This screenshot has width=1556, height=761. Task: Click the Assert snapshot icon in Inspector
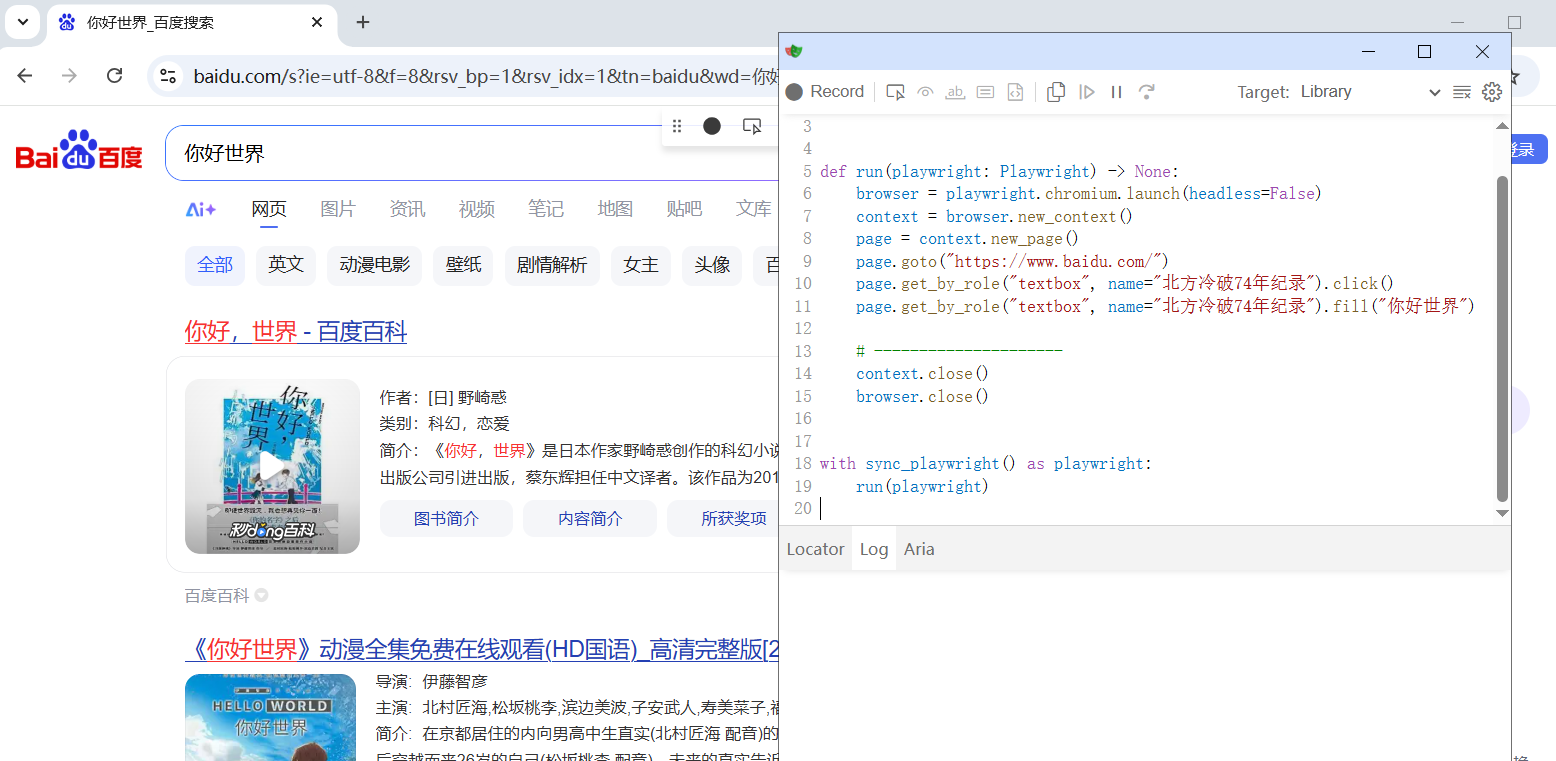click(x=1015, y=92)
